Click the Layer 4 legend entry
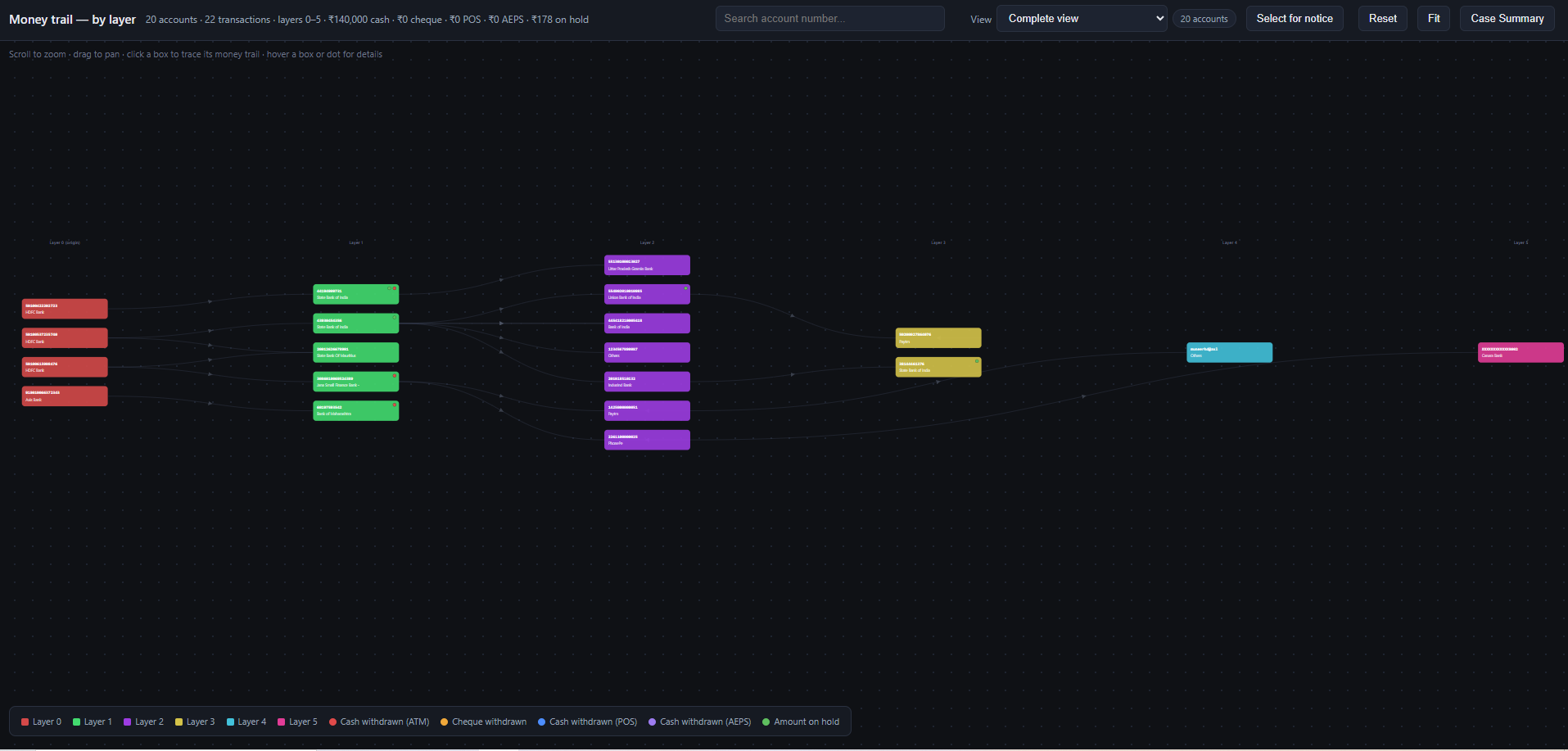The height and width of the screenshot is (751, 1568). coord(246,722)
